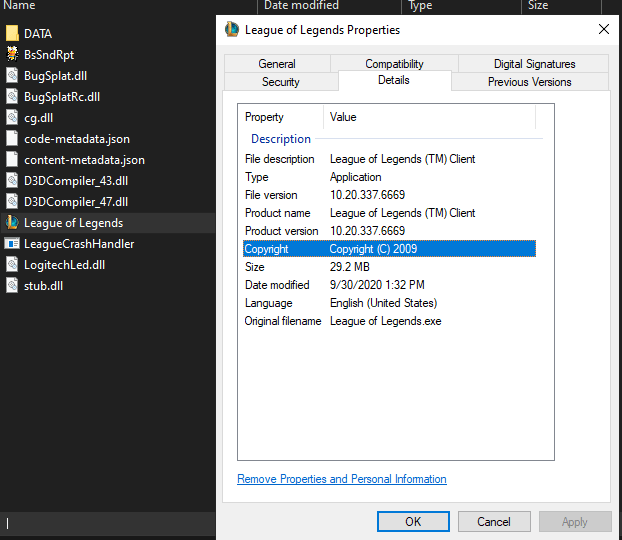Select the stub.dll file name
The height and width of the screenshot is (540, 622).
coord(44,286)
